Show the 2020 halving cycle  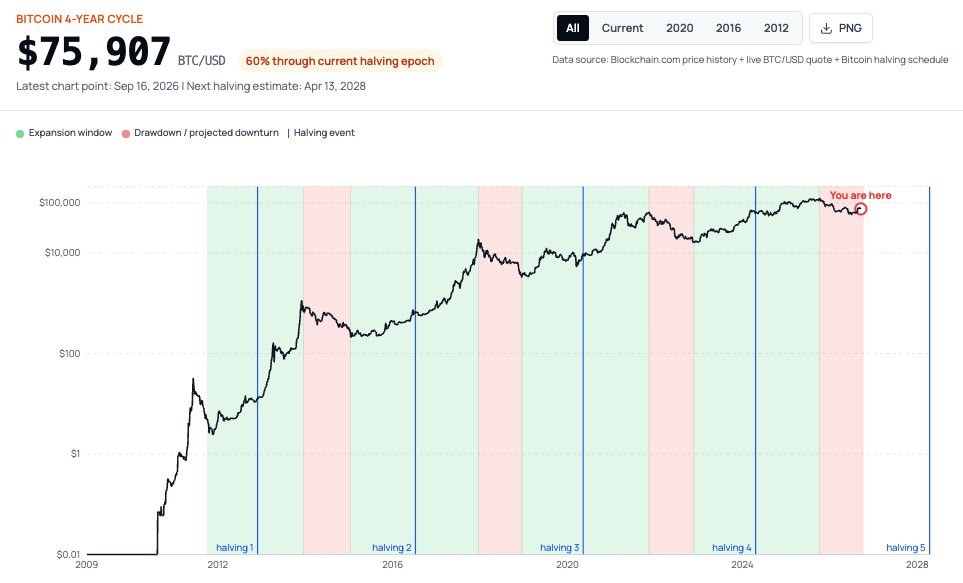pyautogui.click(x=679, y=28)
